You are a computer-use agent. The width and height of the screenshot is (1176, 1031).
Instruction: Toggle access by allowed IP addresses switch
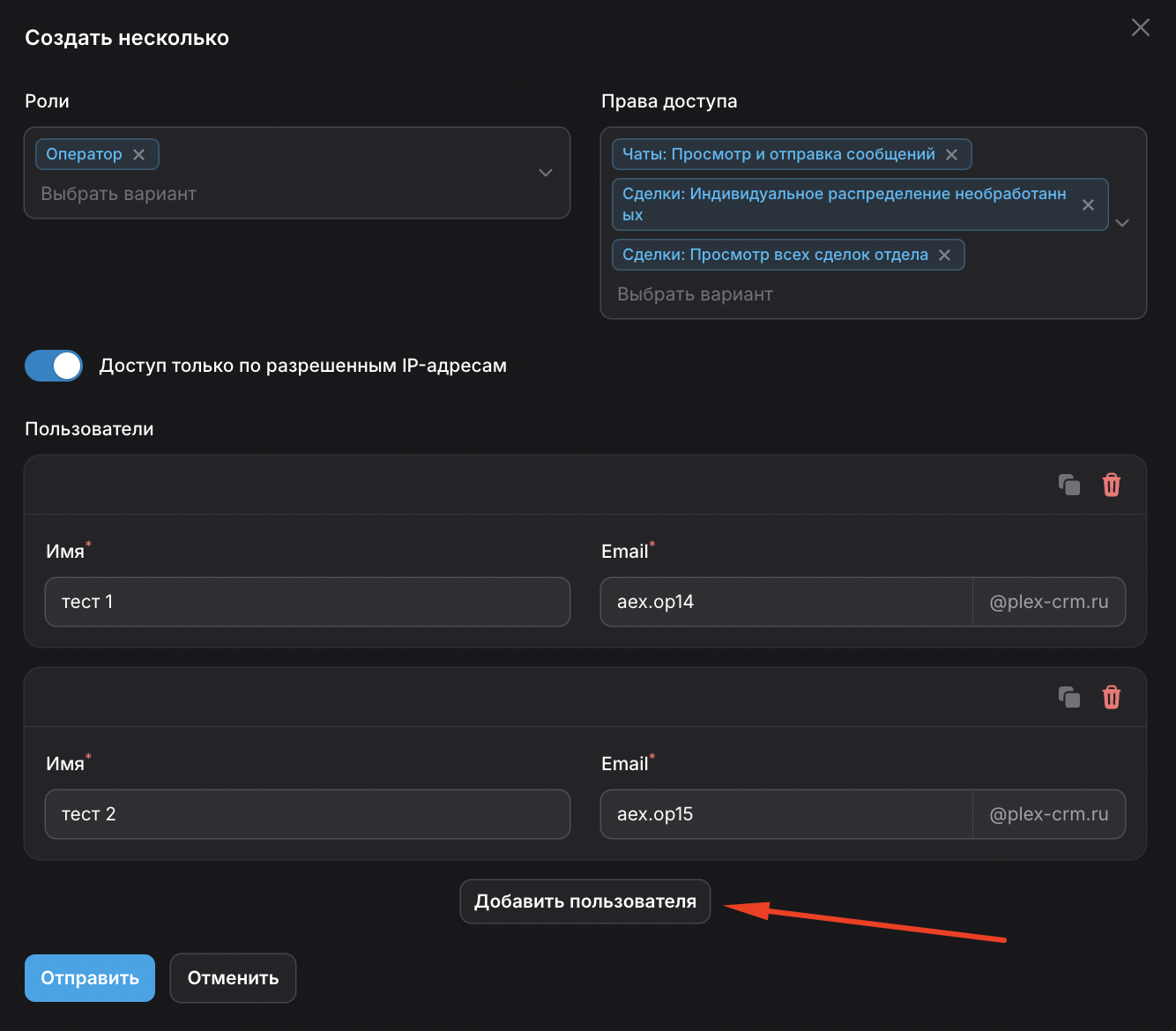coord(54,366)
